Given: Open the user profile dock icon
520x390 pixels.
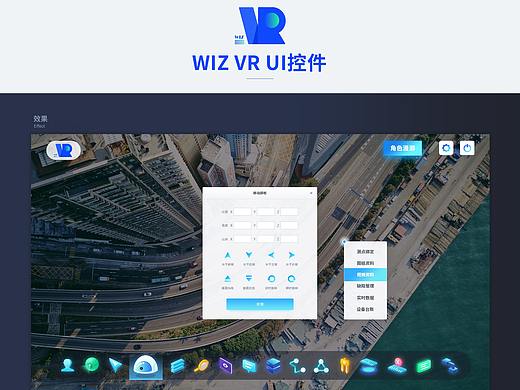Looking at the screenshot, I should click(68, 366).
